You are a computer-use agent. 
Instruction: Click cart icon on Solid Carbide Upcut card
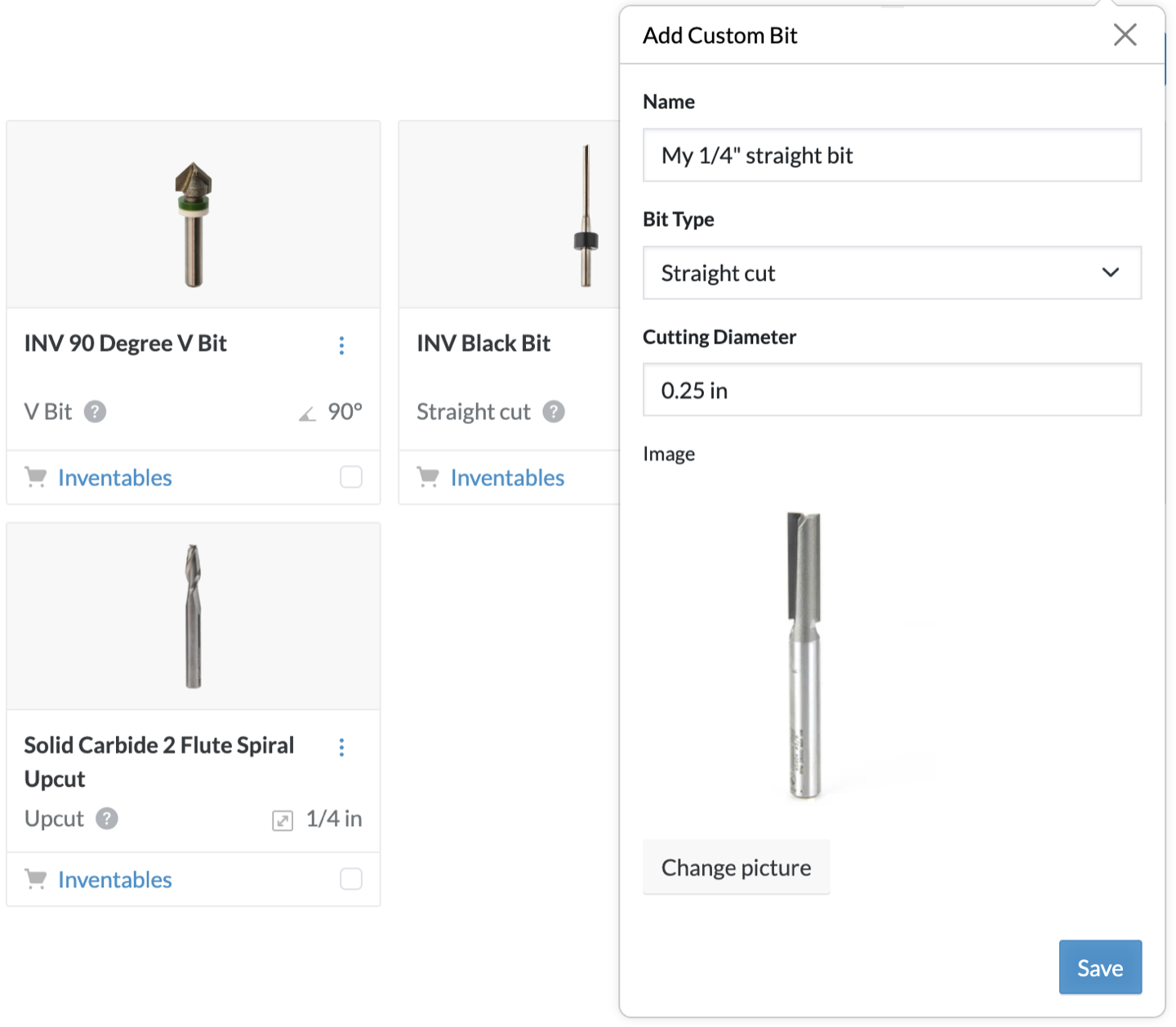click(x=36, y=879)
